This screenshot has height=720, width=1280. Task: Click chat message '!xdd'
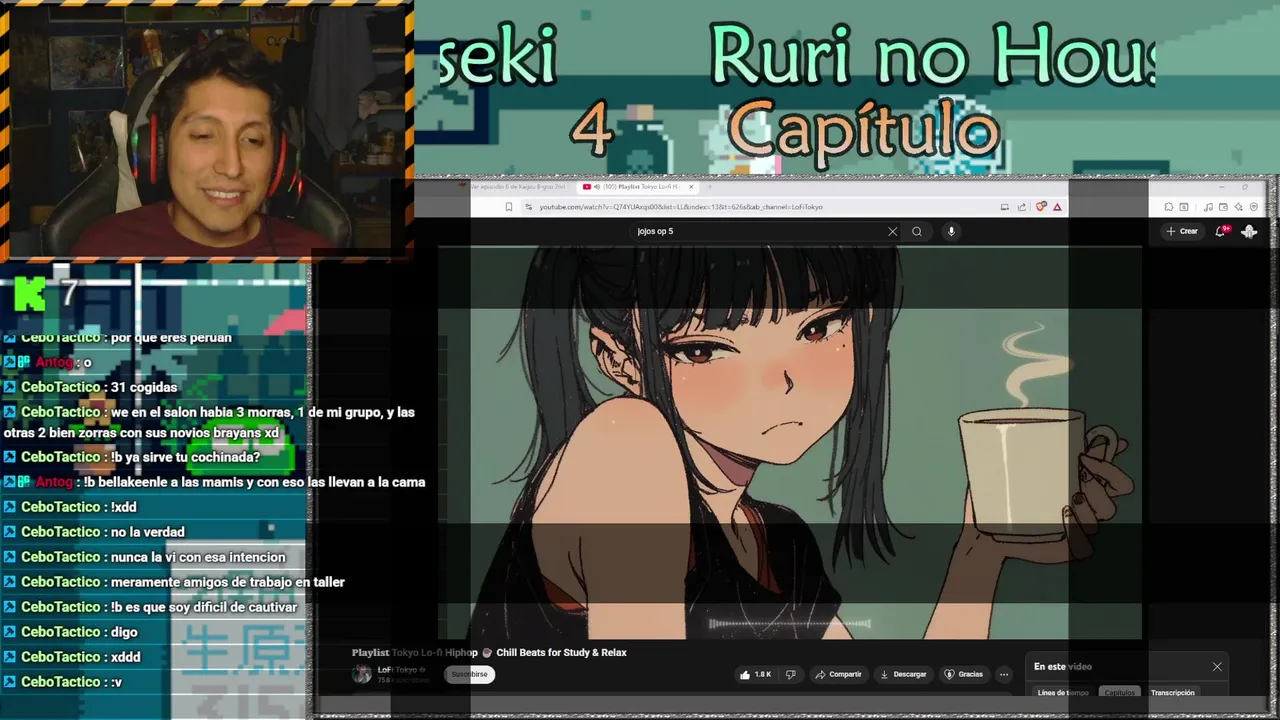[x=124, y=507]
